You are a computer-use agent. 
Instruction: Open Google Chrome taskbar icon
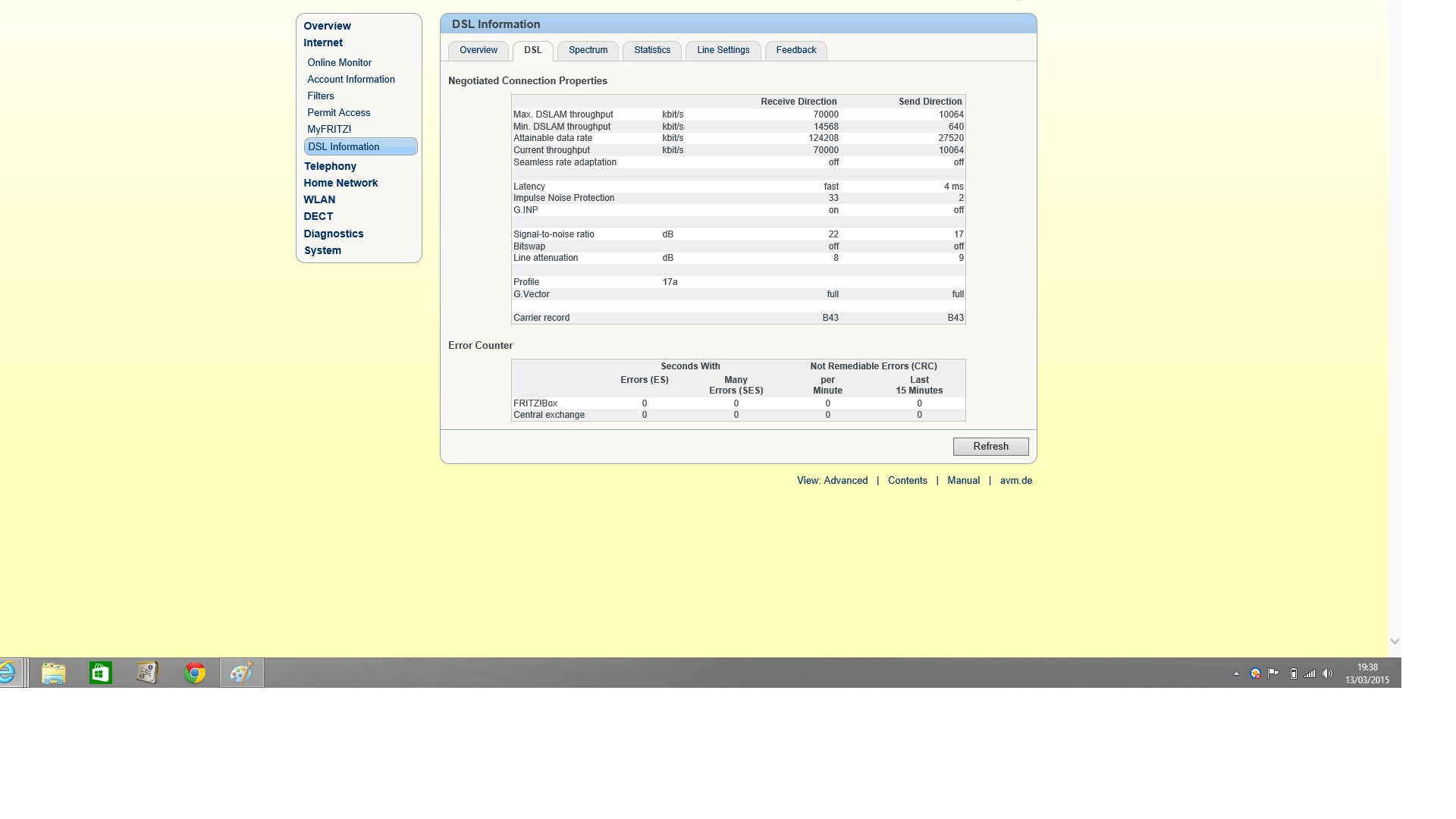pos(195,673)
